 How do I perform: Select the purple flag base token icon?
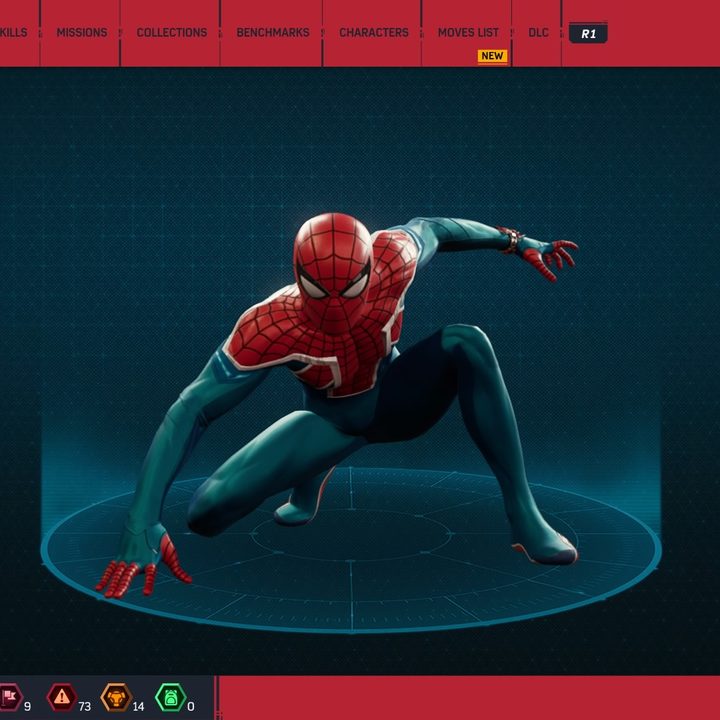pos(9,697)
